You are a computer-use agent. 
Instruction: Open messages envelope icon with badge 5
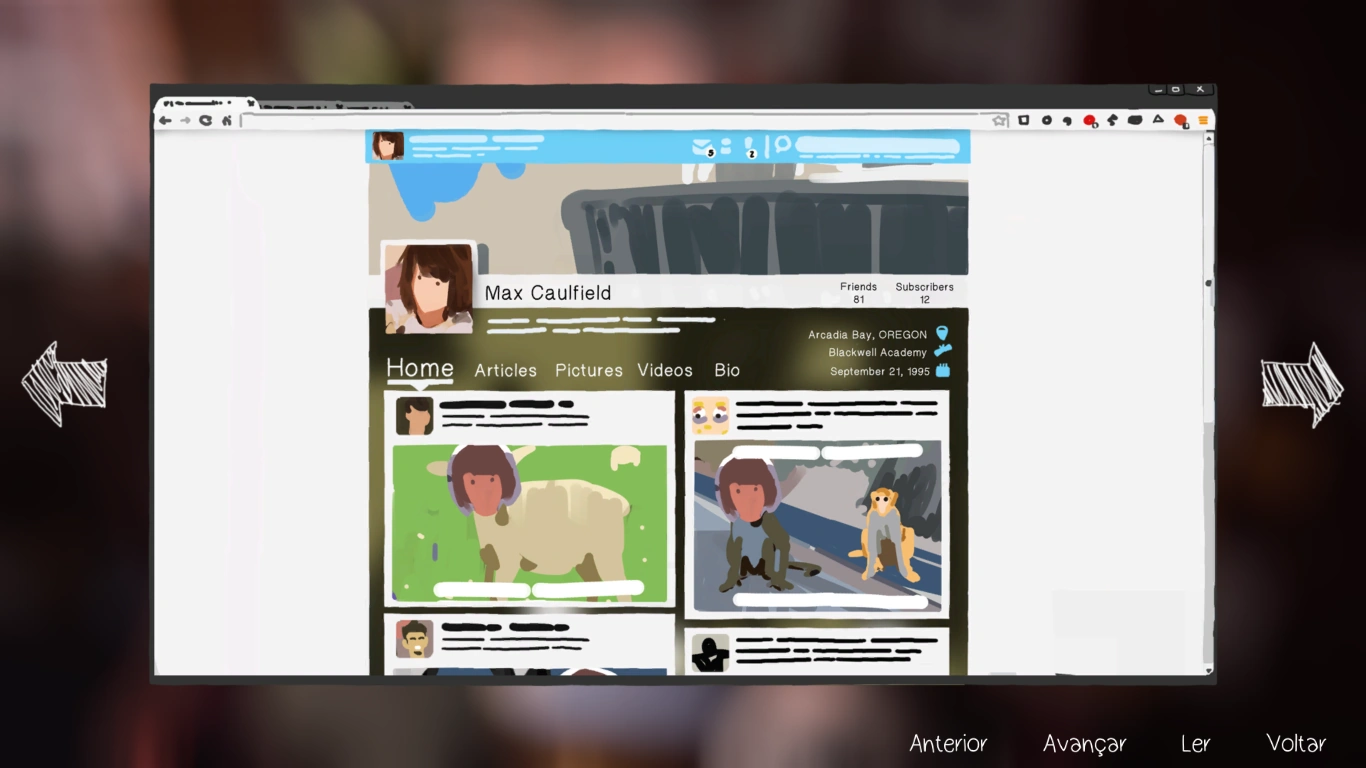click(x=704, y=147)
